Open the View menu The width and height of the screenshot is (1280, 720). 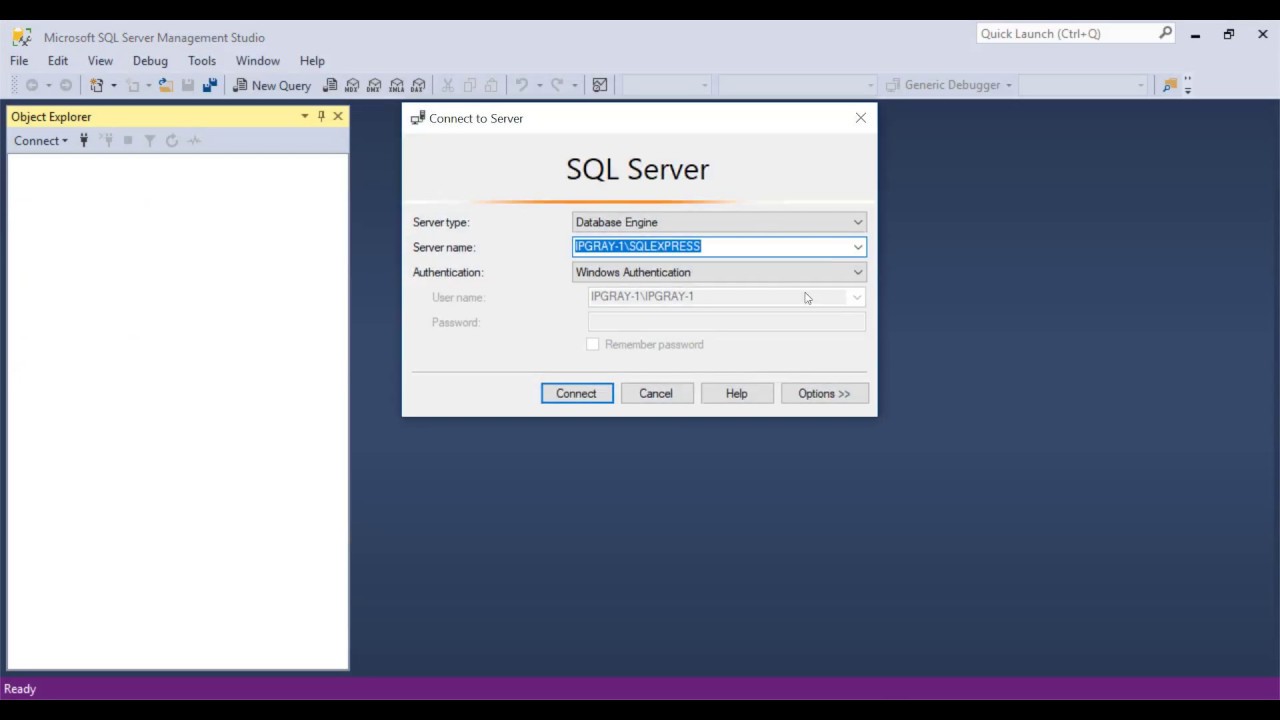[x=100, y=61]
